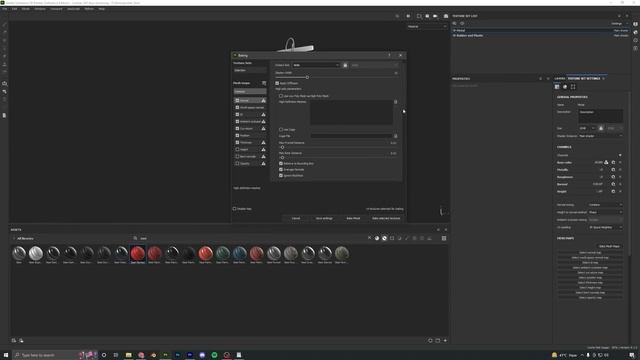Click toggle-all icon beside Mesh maps header

point(264,83)
